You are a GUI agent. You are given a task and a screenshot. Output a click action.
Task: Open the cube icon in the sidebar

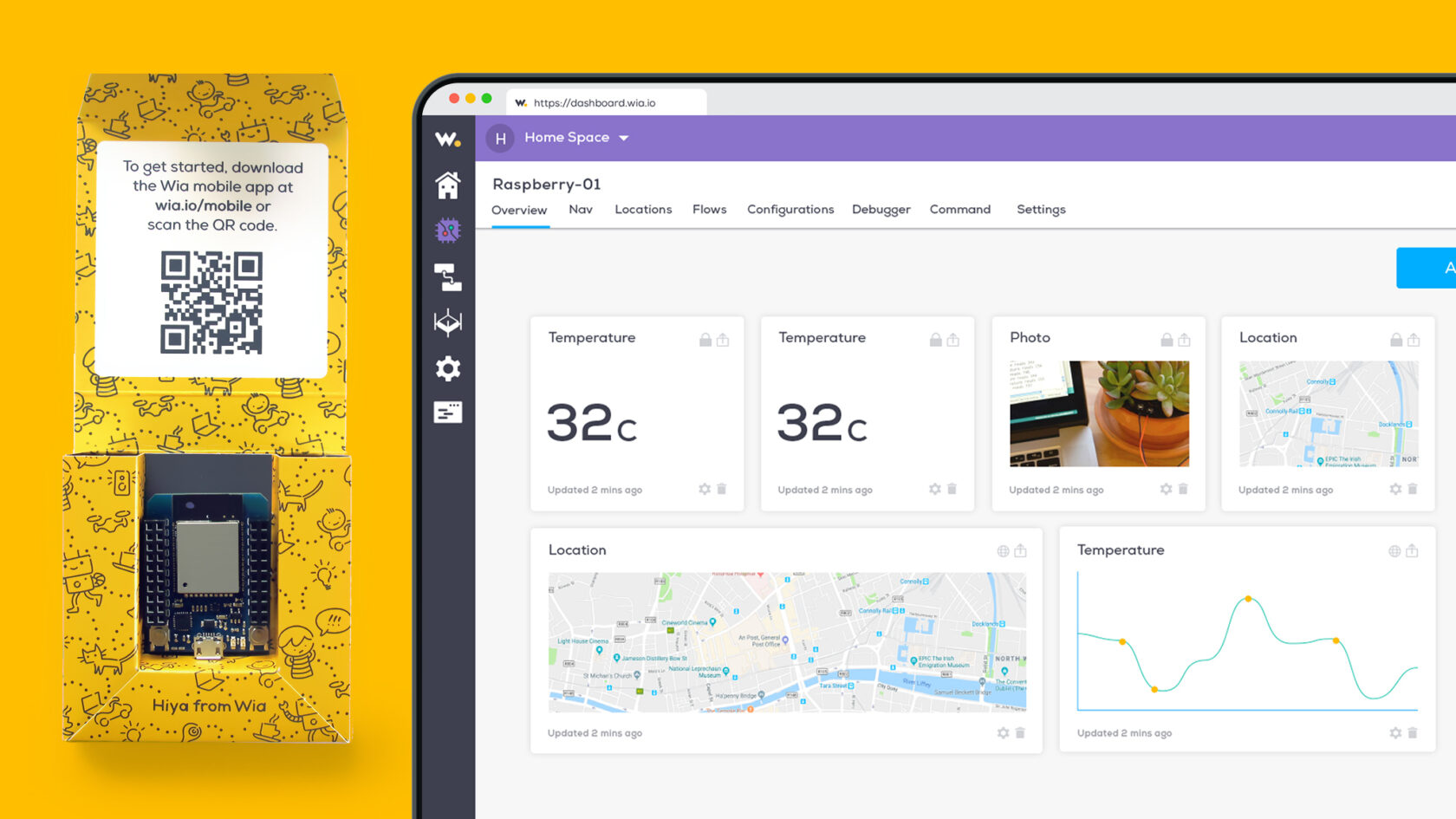[448, 322]
